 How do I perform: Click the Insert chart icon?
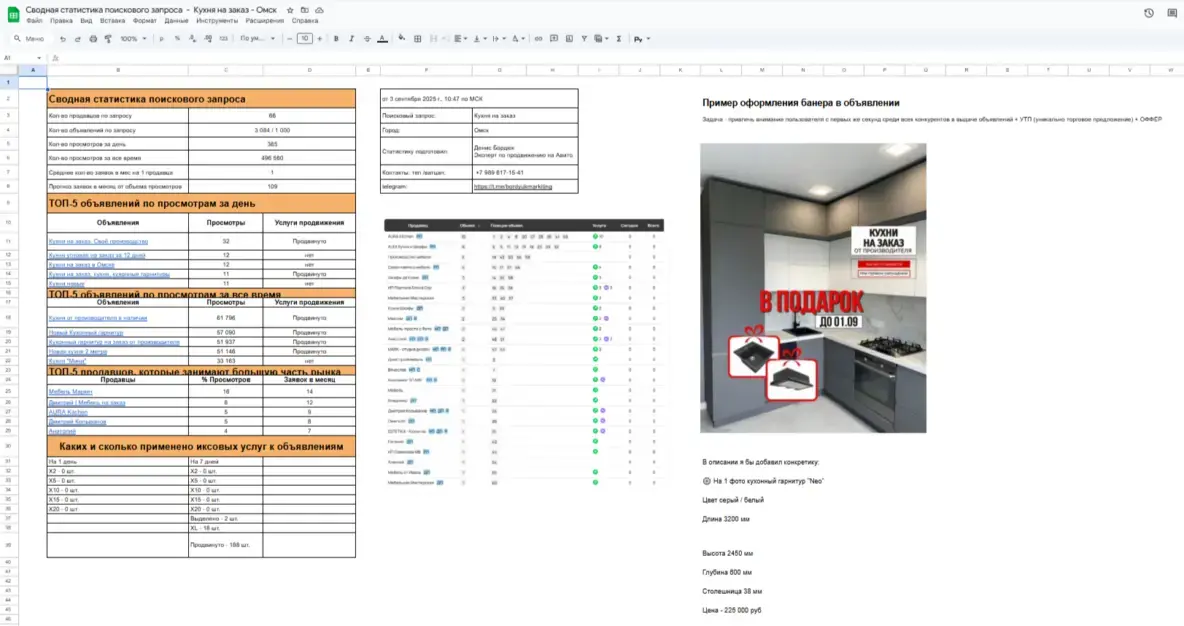click(569, 39)
